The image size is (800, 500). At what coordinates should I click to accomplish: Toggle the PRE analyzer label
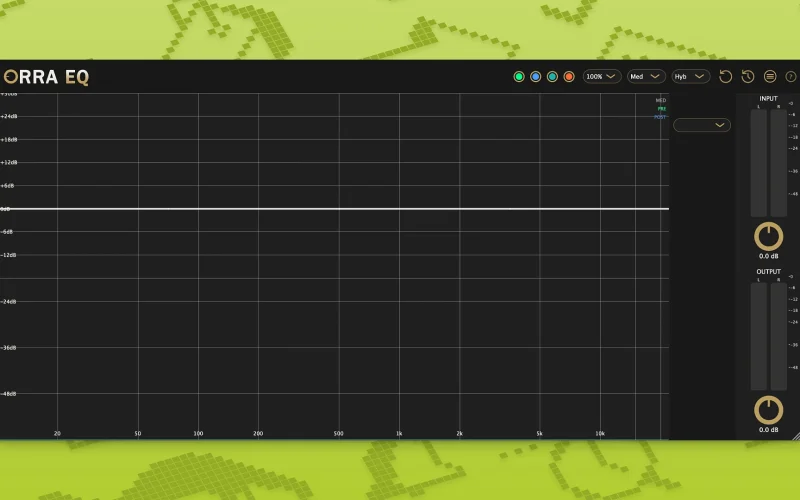(x=662, y=109)
